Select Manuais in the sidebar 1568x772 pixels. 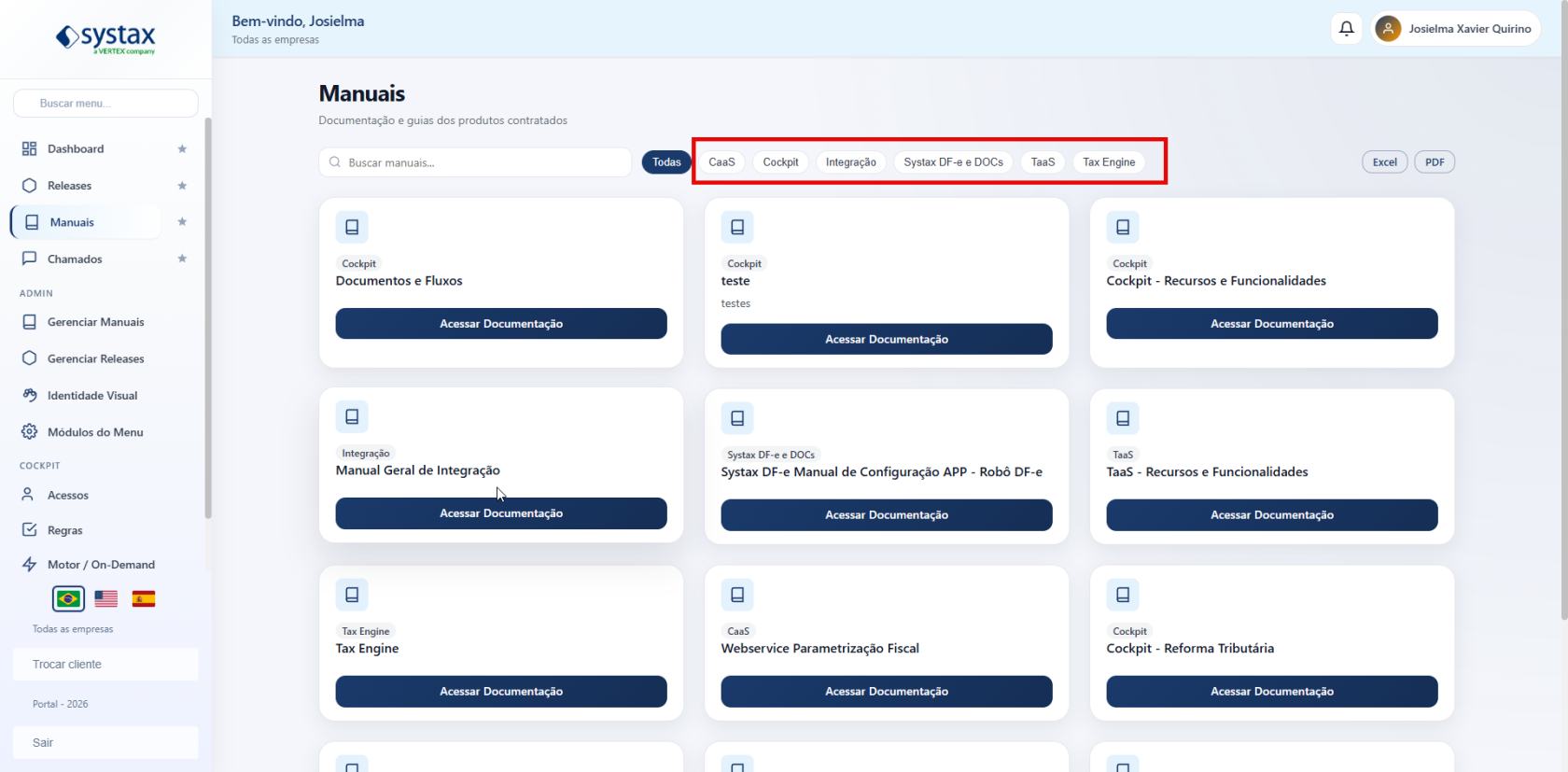[x=87, y=222]
